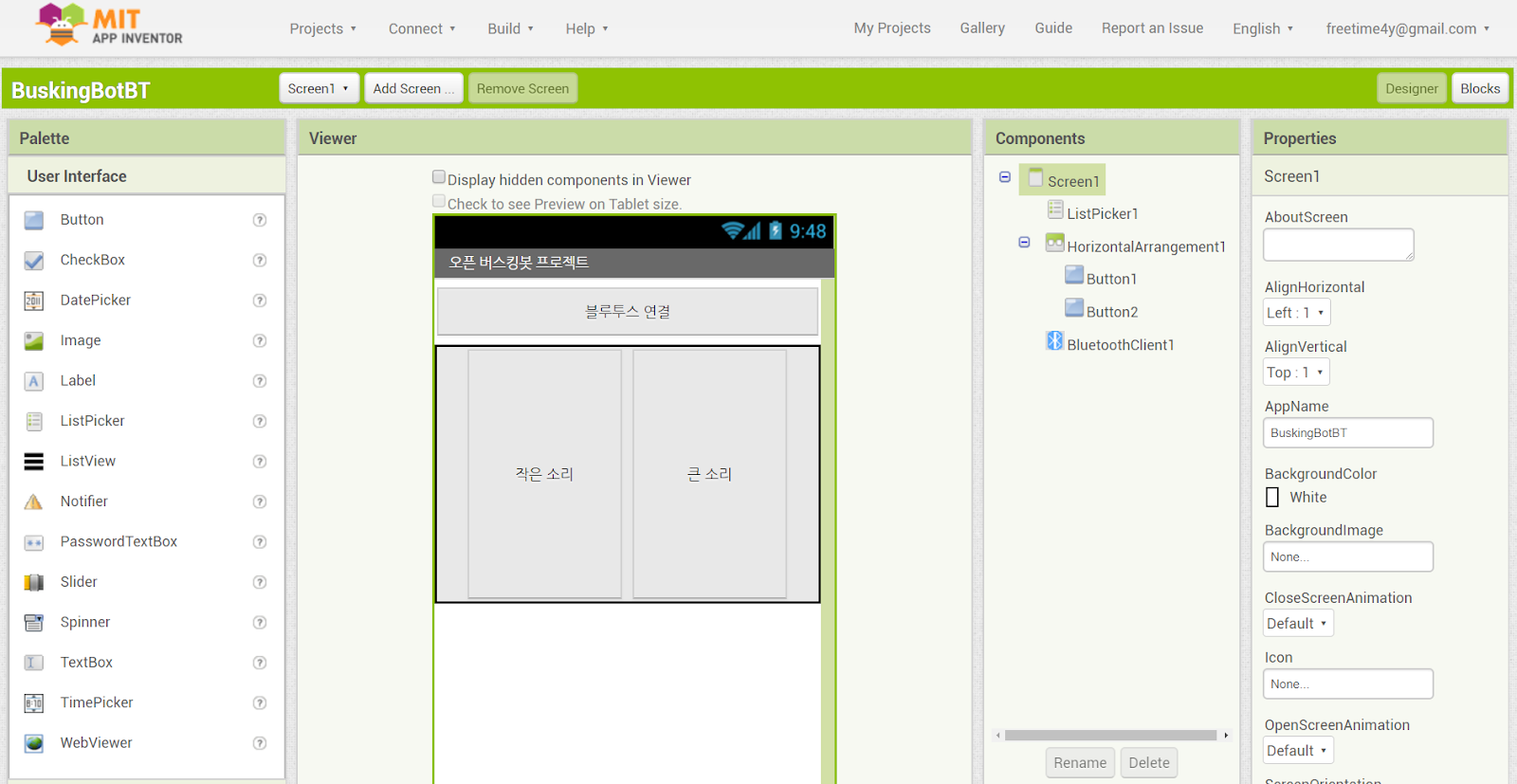
Task: Open help for CheckBox component
Action: coord(260,260)
